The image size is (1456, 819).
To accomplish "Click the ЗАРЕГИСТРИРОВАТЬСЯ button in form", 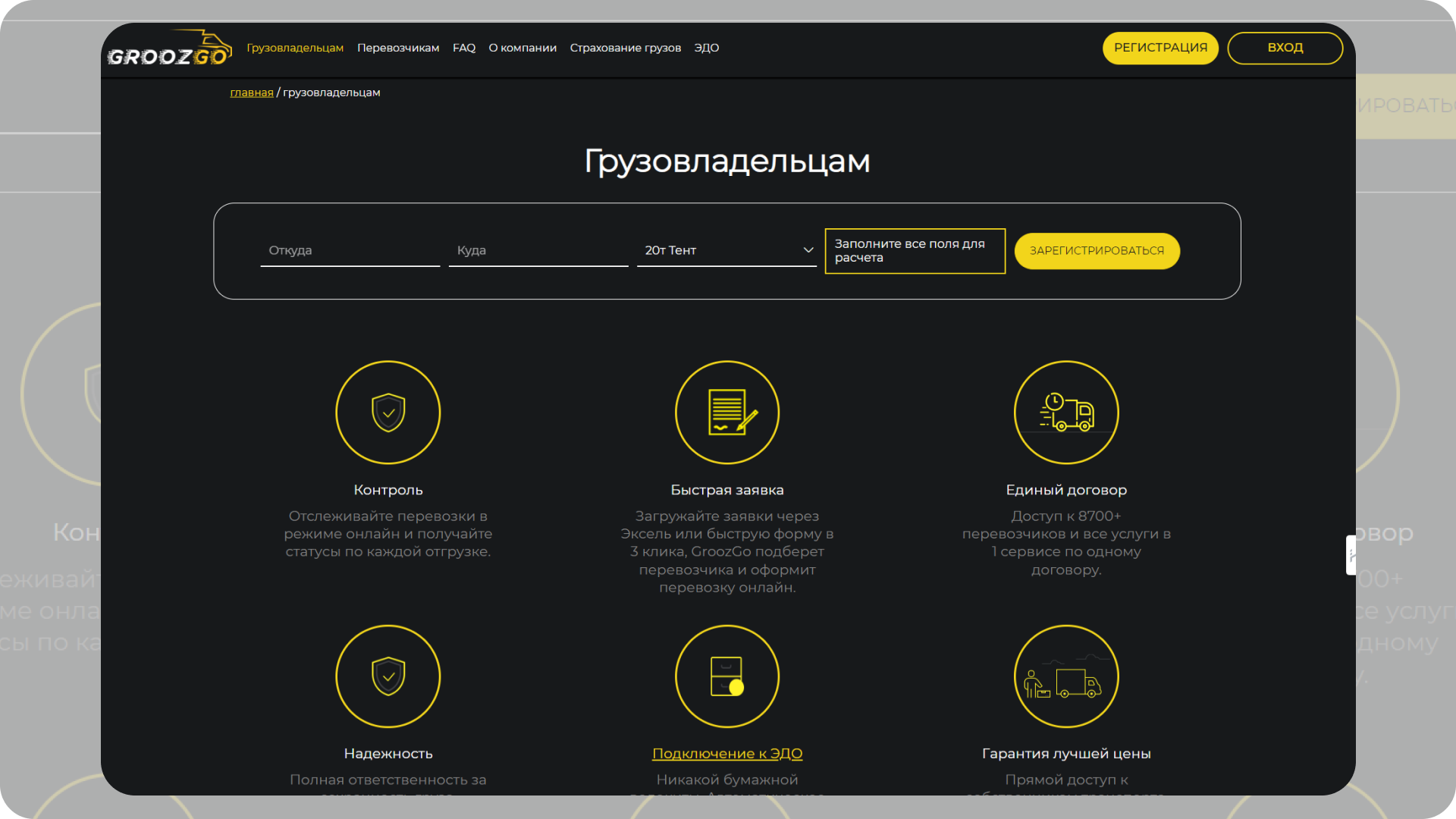I will pos(1097,251).
